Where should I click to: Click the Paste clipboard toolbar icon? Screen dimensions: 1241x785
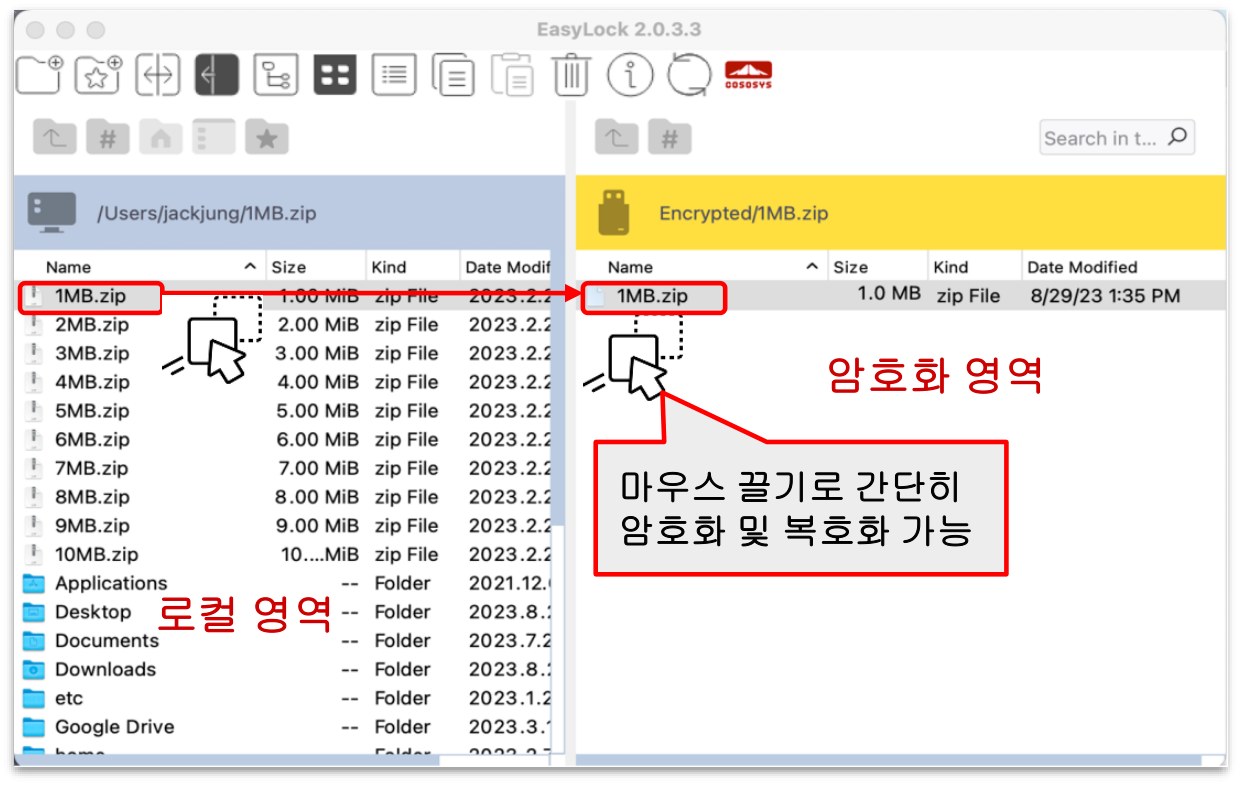[x=513, y=75]
